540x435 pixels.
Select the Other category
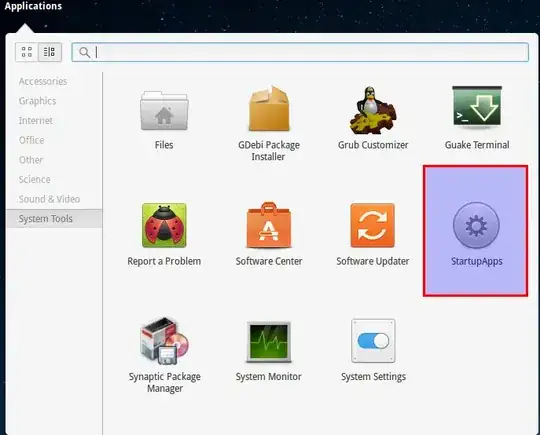pos(31,160)
